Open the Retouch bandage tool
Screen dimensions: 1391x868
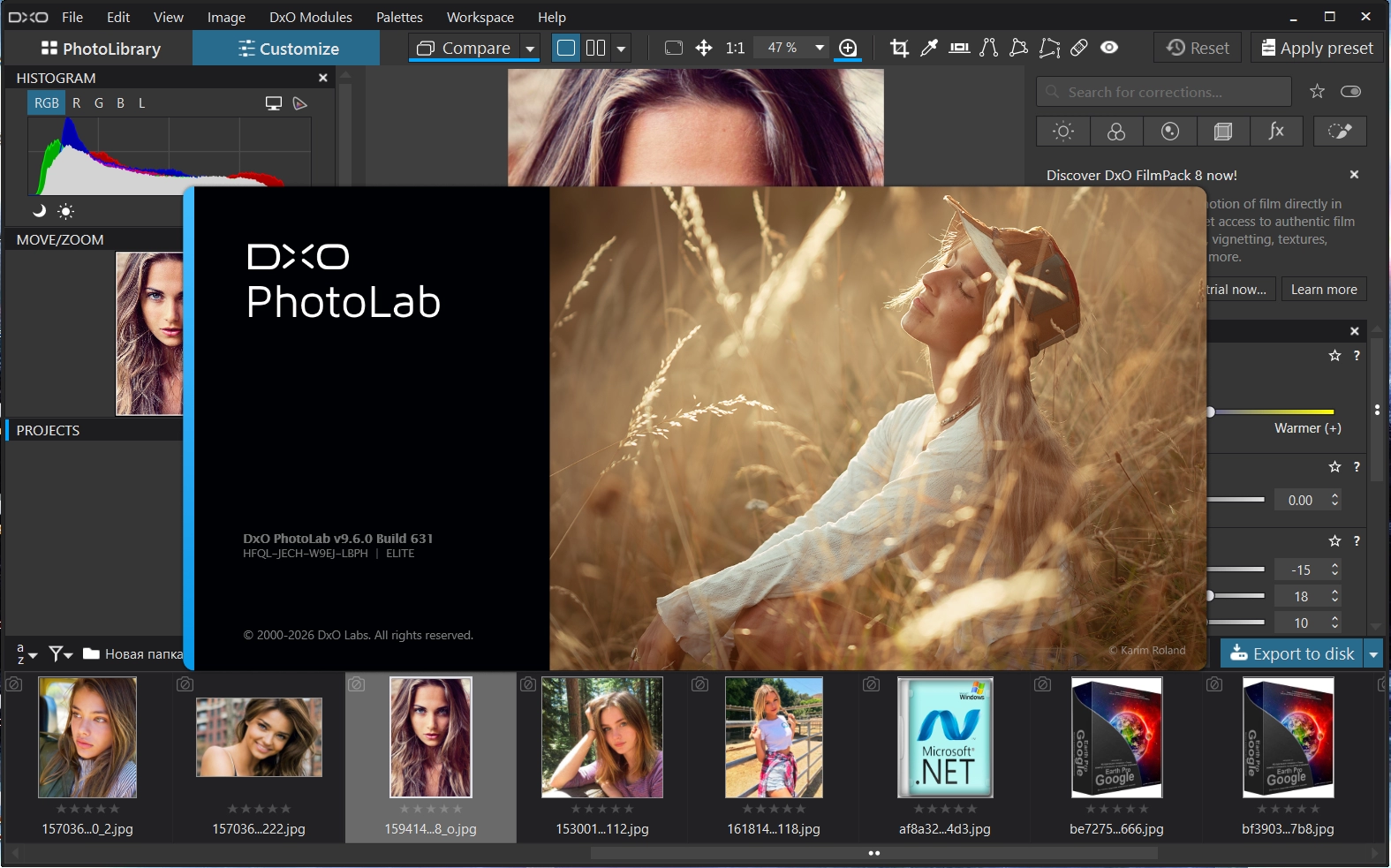pos(1079,48)
